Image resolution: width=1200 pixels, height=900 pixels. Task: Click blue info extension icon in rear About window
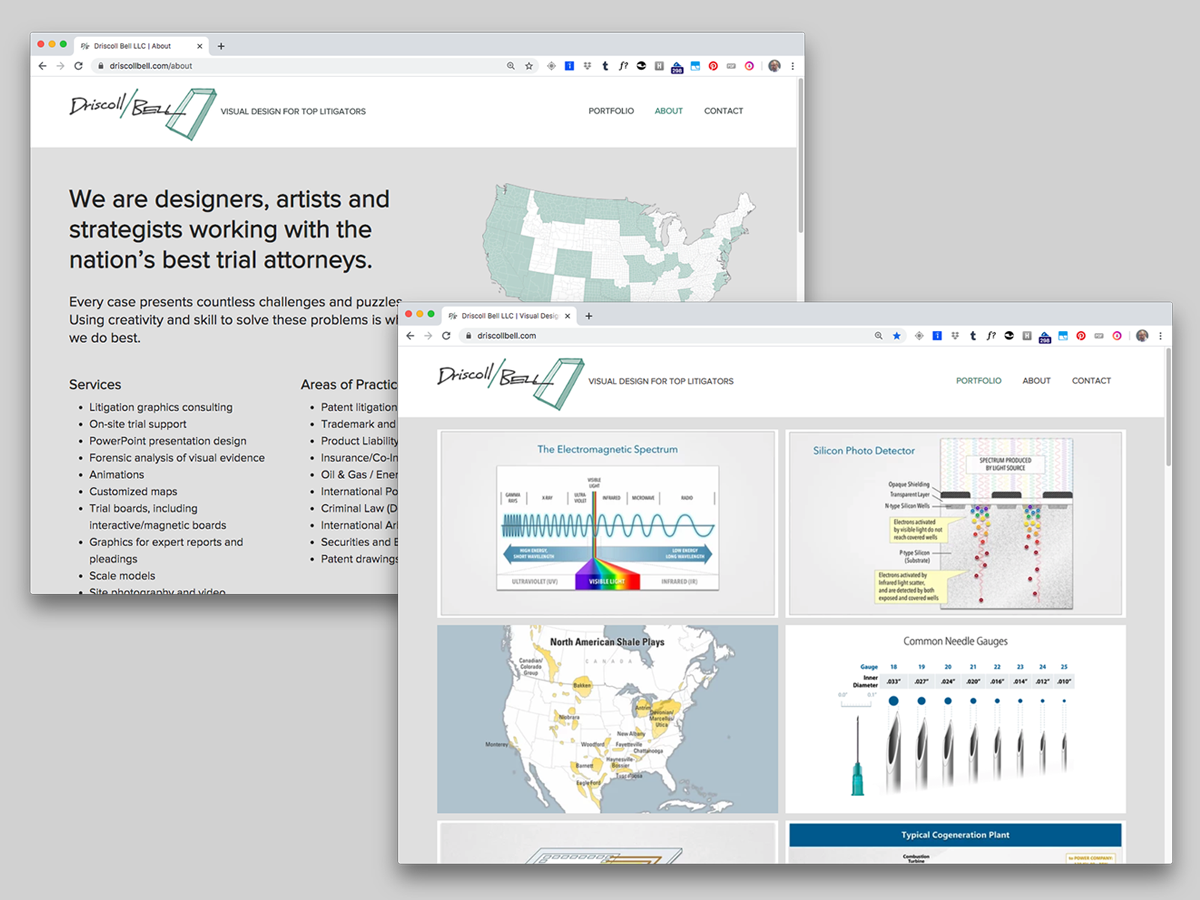pos(569,66)
